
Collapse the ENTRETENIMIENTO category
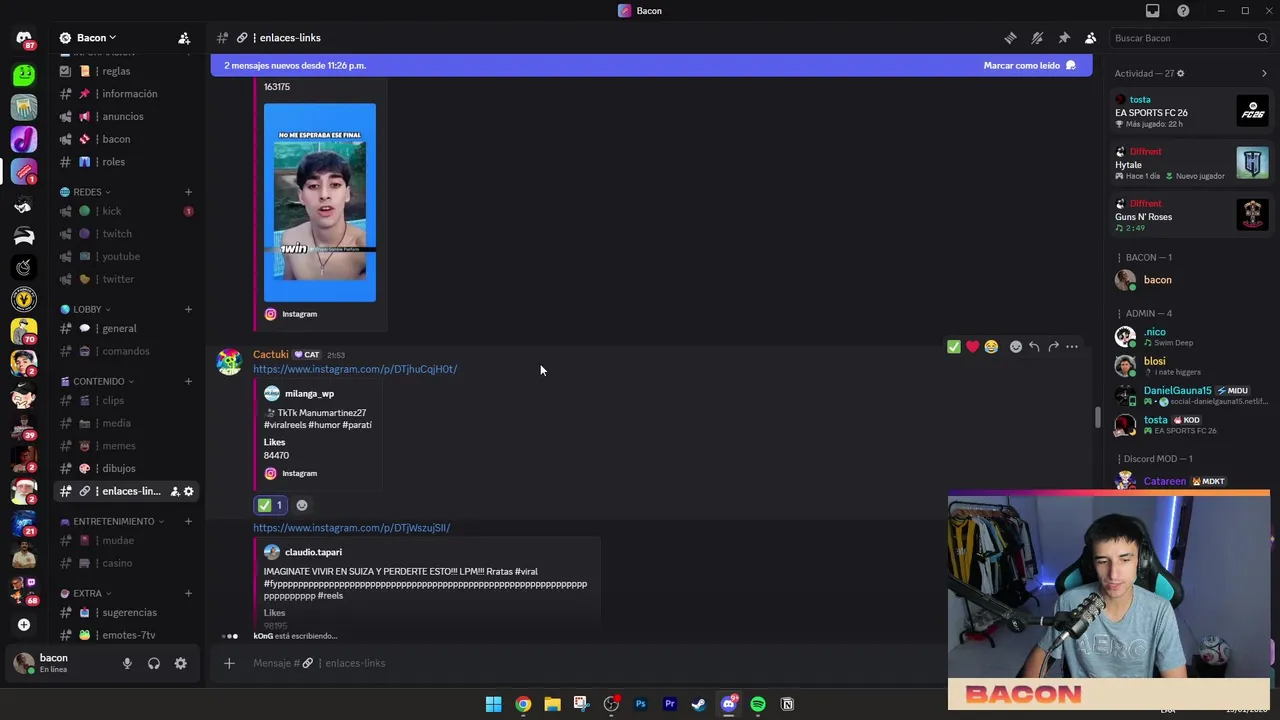click(x=112, y=521)
